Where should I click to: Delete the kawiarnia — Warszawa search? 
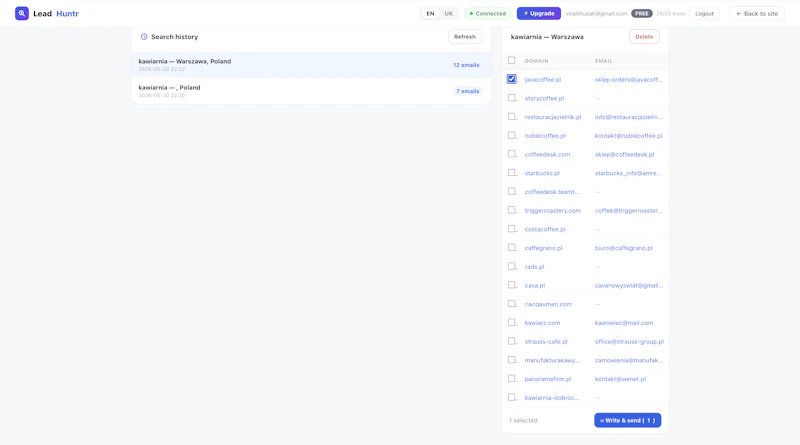point(644,37)
